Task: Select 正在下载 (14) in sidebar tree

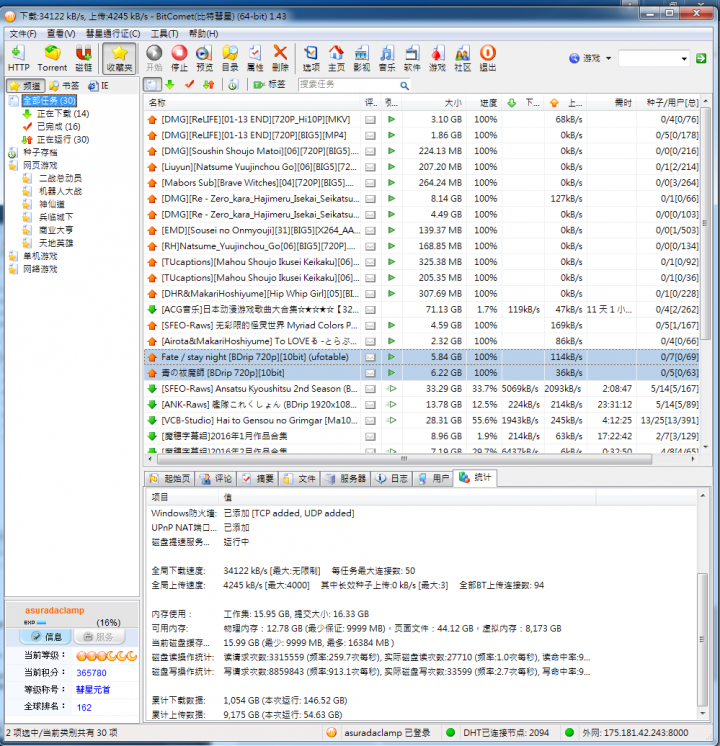Action: click(x=63, y=113)
